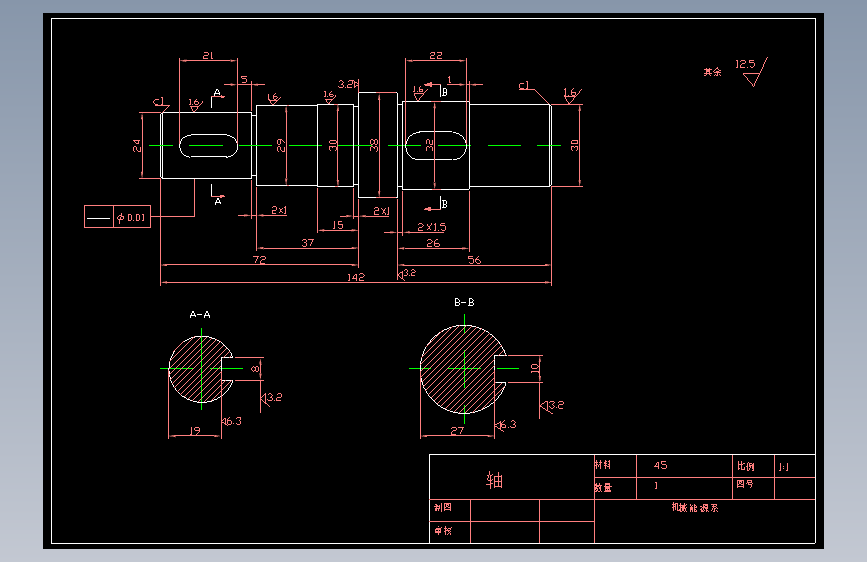Select the 机械能源系 department text

pyautogui.click(x=695, y=507)
